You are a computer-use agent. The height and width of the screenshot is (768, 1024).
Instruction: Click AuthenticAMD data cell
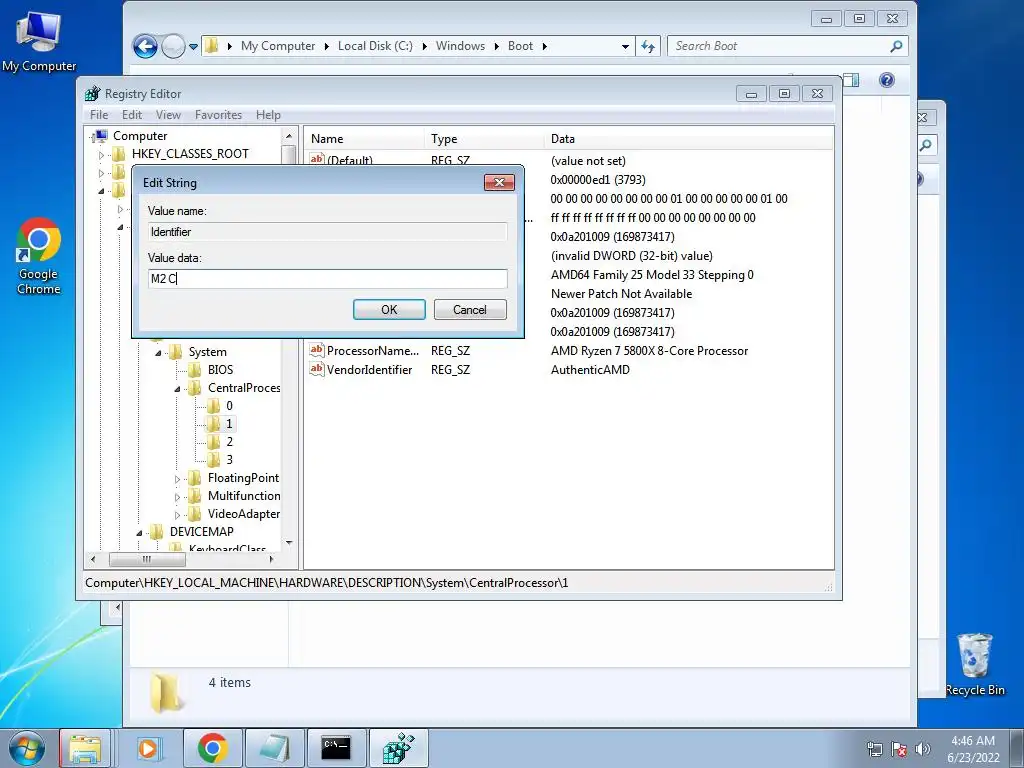click(x=590, y=370)
